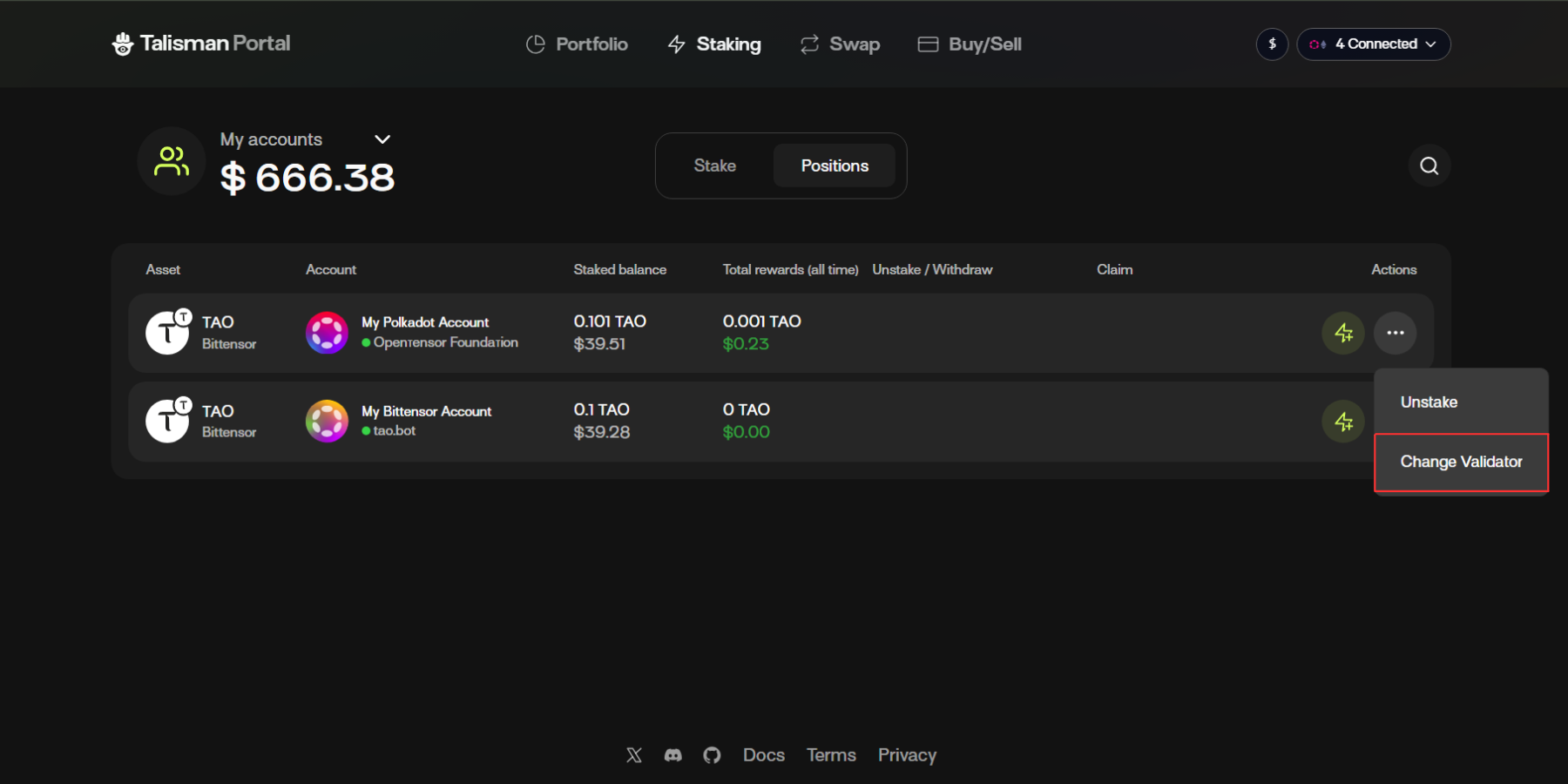Open the GitHub footer icon
This screenshot has width=1568, height=784.
pos(712,755)
